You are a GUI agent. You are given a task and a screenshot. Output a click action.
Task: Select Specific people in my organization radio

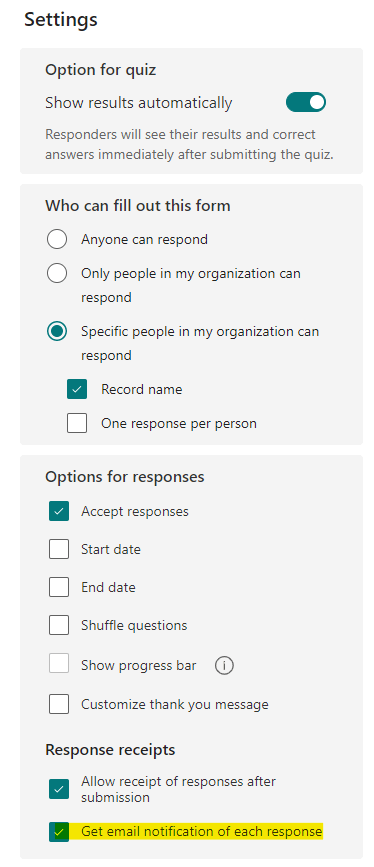57,331
